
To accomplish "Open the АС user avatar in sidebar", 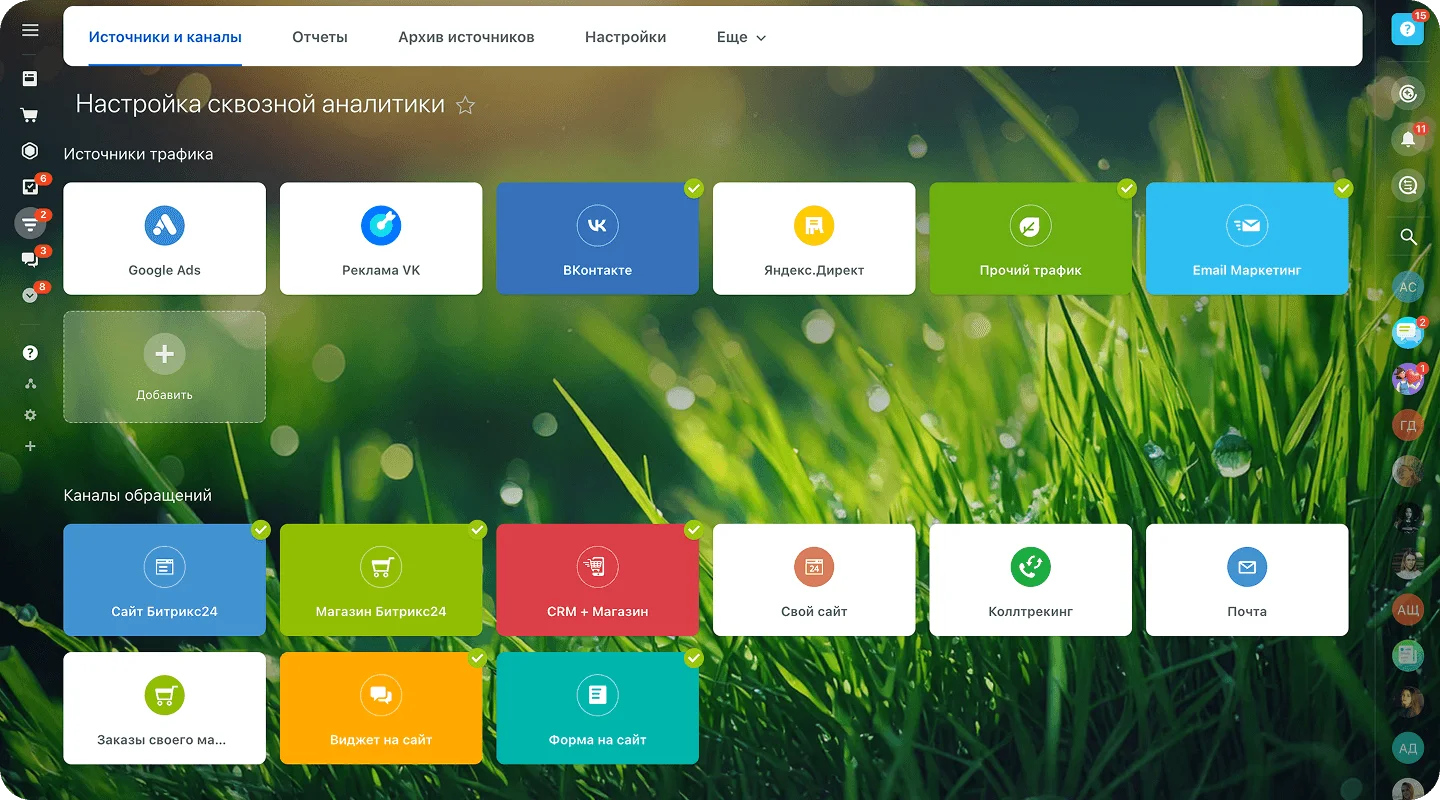I will coord(1408,287).
